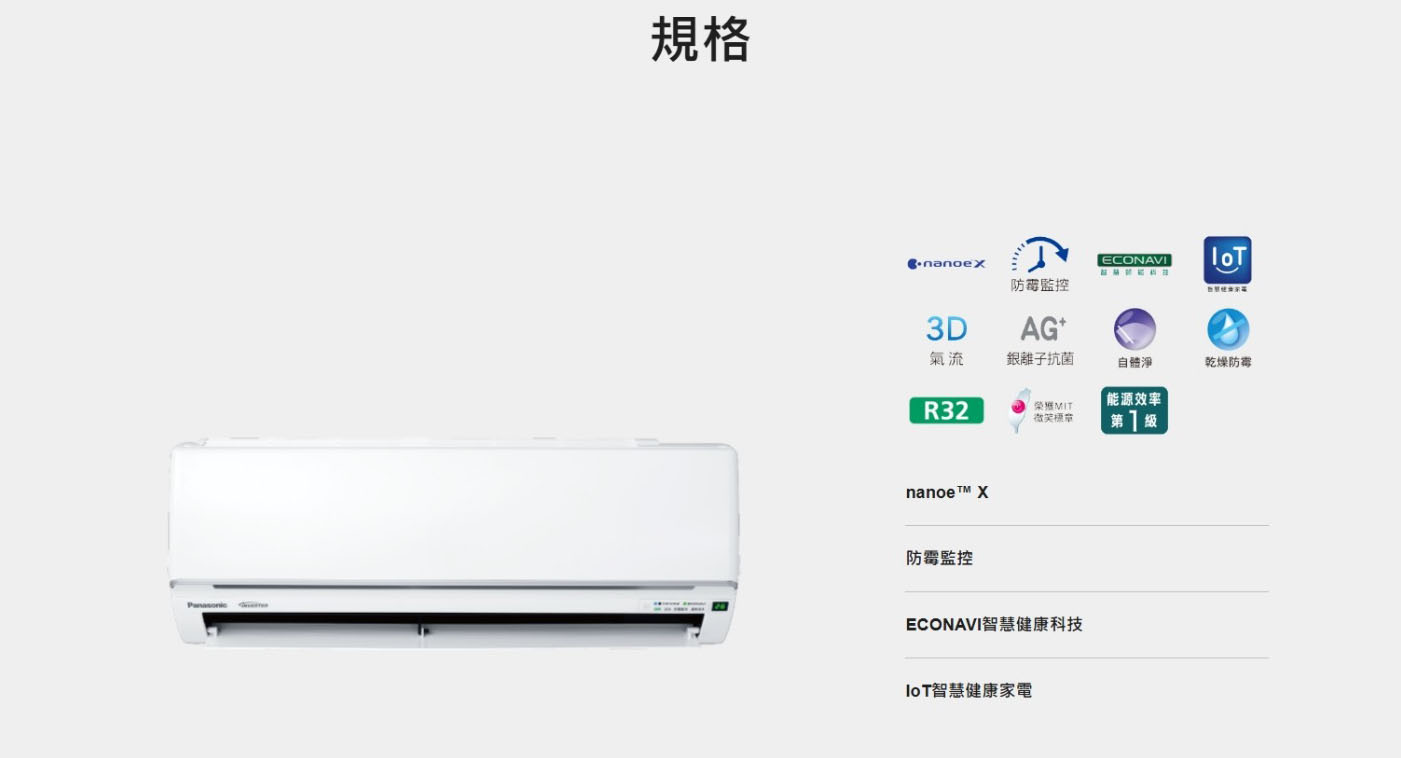Viewport: 1401px width, 758px height.
Task: Open the blue IoT icon
Action: [1227, 265]
